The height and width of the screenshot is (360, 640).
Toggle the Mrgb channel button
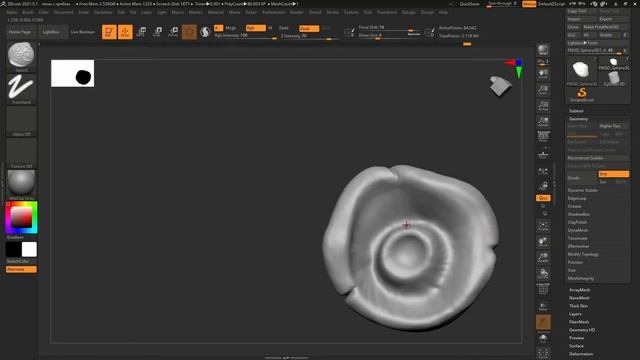tap(231, 28)
